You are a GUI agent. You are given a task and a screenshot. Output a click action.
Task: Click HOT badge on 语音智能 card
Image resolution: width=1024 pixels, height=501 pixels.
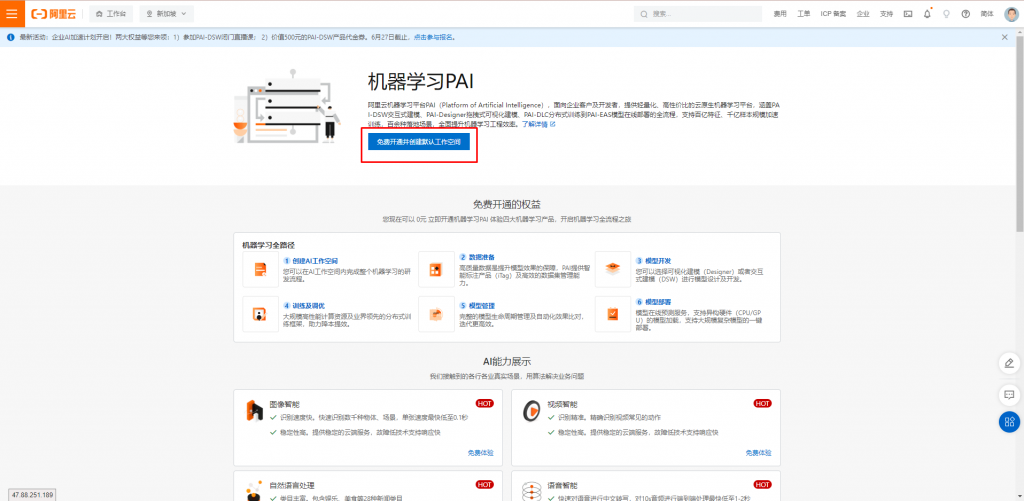pyautogui.click(x=762, y=485)
